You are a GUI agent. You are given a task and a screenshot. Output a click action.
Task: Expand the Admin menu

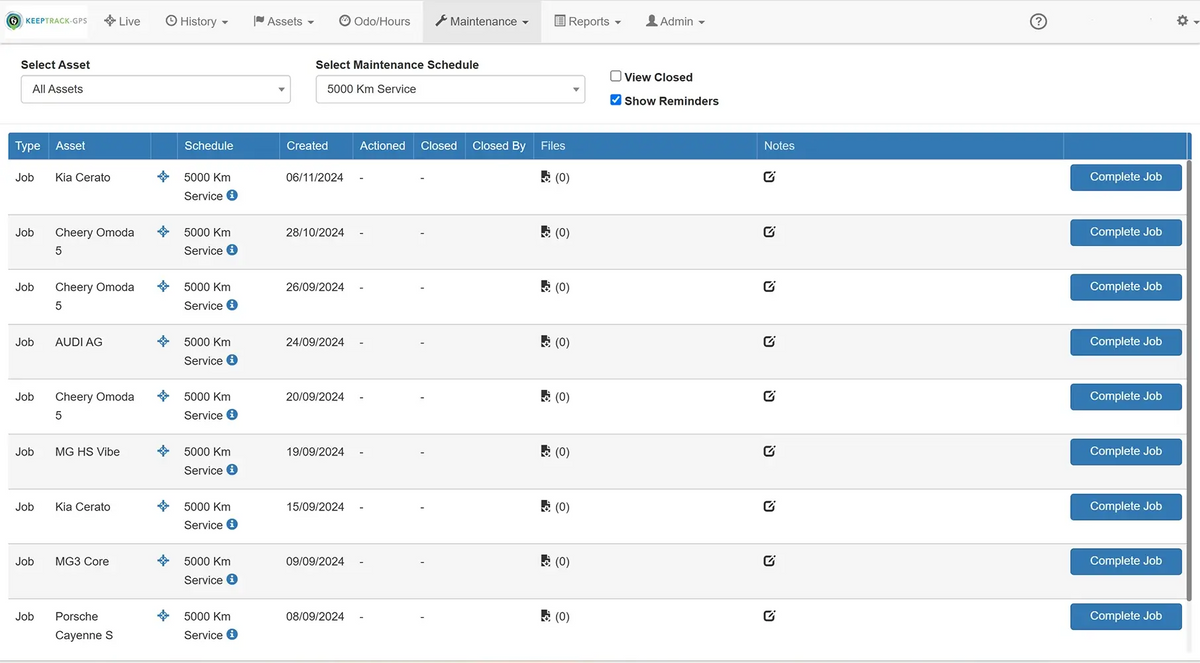click(675, 21)
